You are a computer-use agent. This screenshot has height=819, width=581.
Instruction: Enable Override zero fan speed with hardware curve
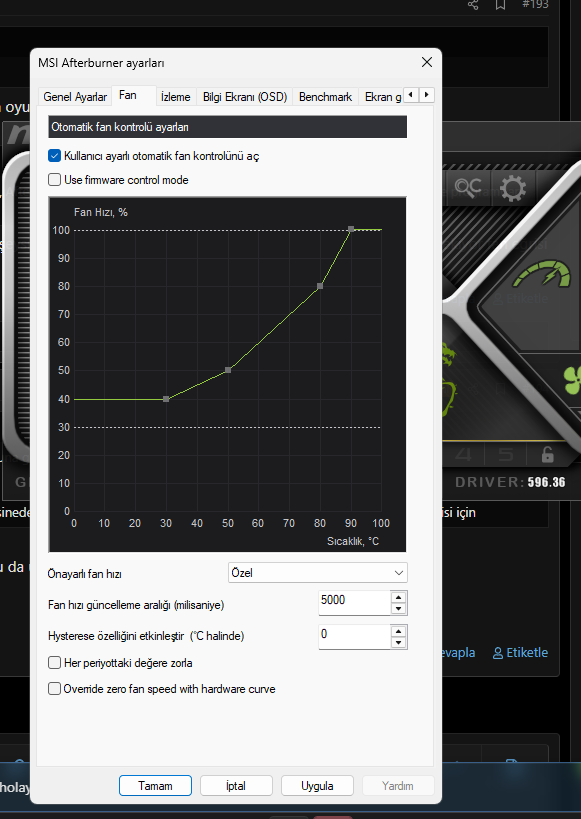(x=54, y=689)
